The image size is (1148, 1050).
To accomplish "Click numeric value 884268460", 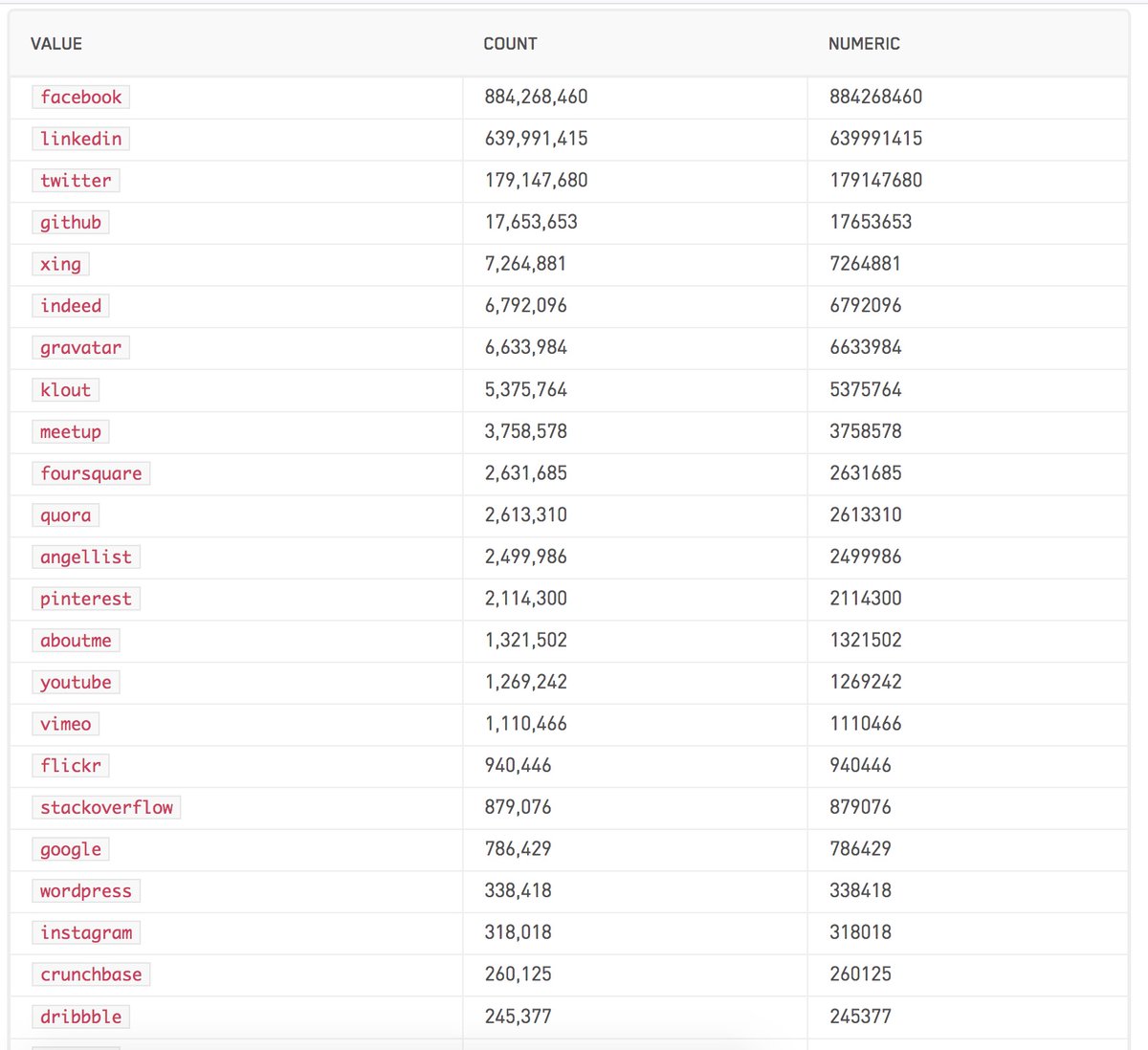I will click(876, 97).
